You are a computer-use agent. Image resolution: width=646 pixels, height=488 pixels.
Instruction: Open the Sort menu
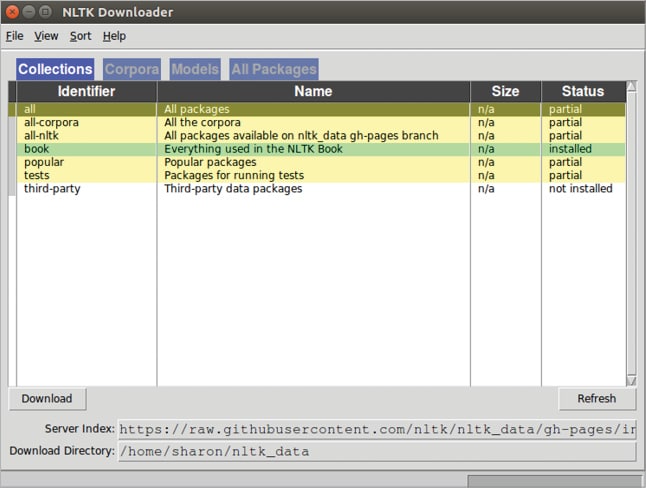coord(80,36)
